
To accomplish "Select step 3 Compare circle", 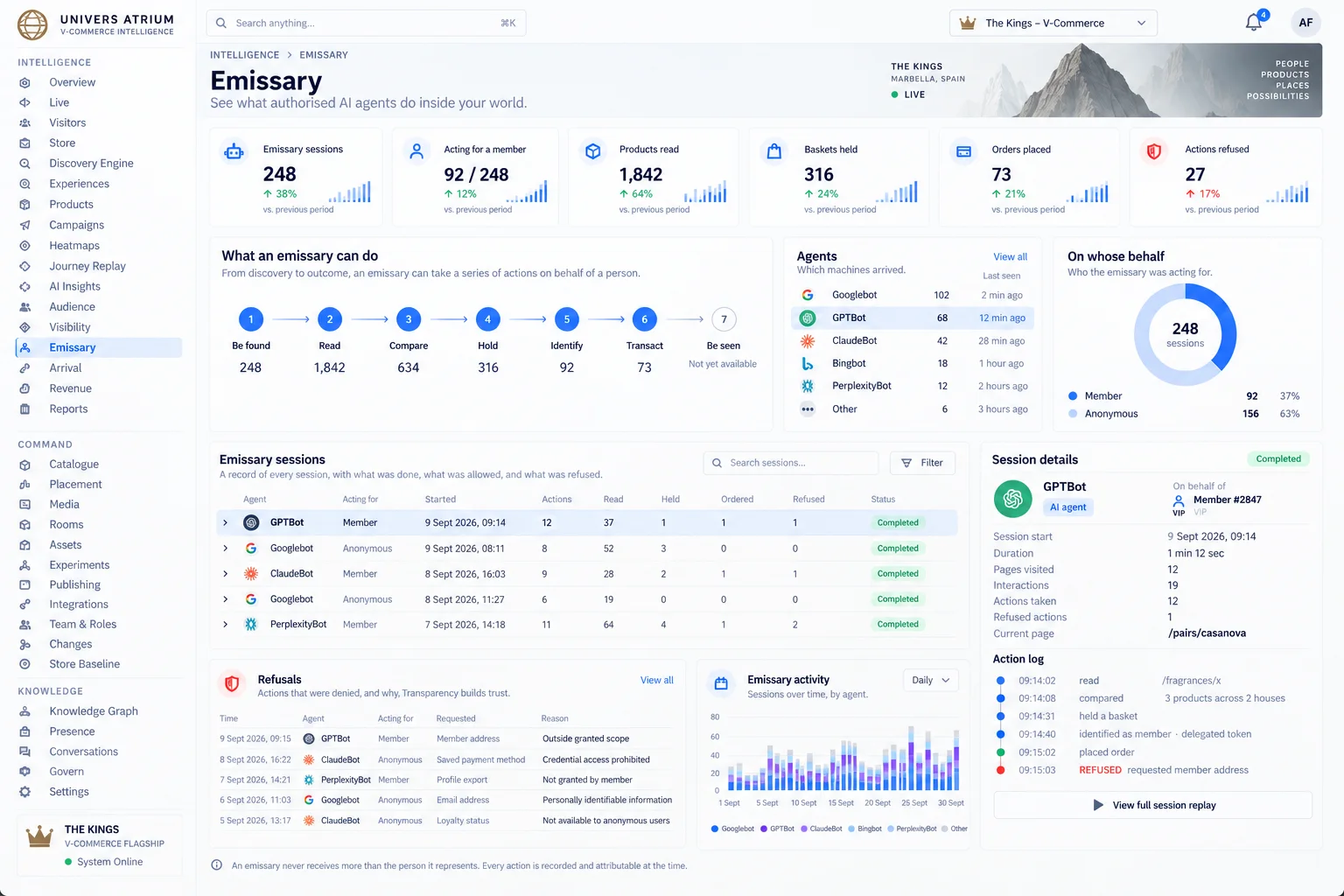I will pyautogui.click(x=409, y=319).
